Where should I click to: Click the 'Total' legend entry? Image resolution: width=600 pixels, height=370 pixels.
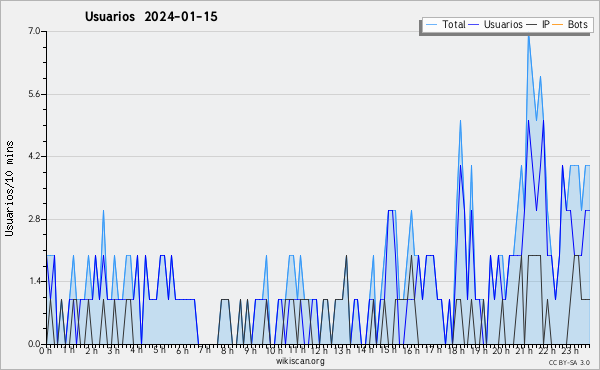[x=445, y=25]
